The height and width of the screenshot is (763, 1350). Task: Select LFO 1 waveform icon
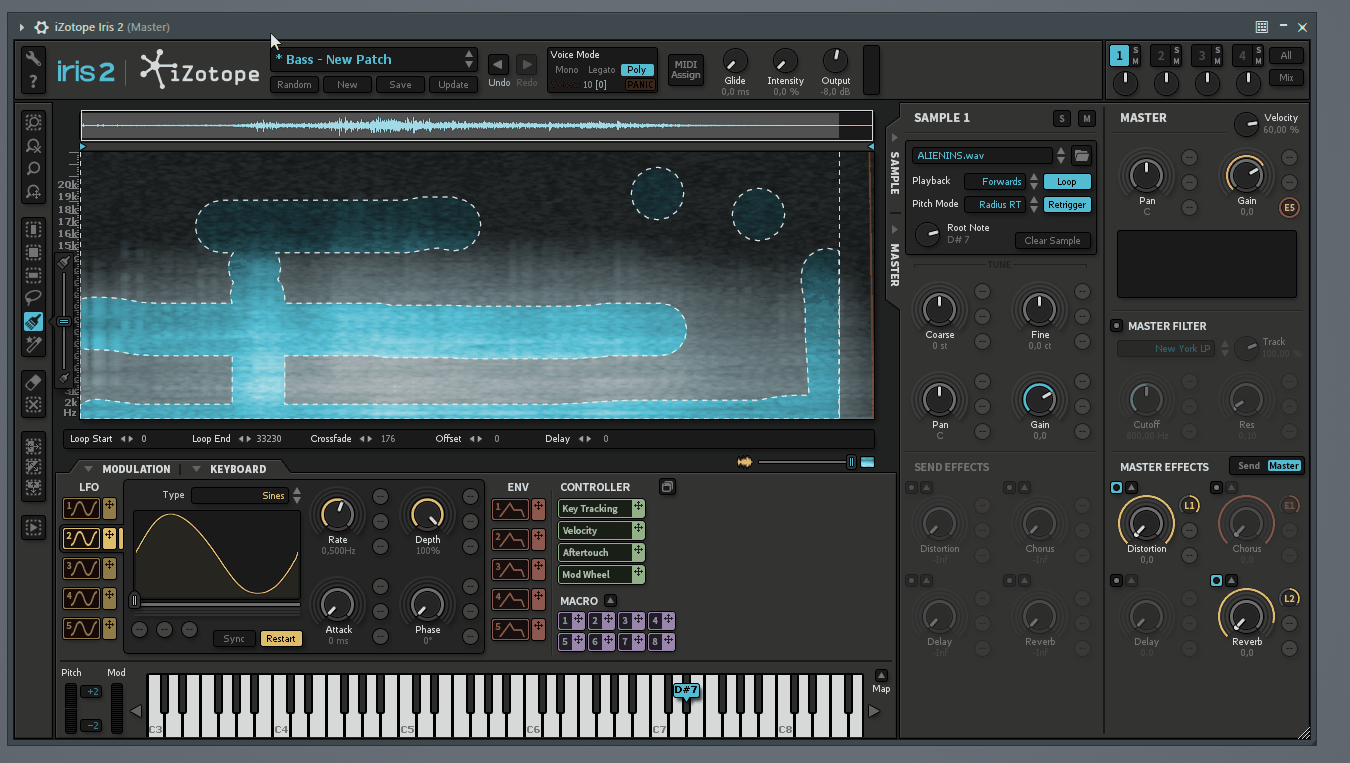pos(81,508)
